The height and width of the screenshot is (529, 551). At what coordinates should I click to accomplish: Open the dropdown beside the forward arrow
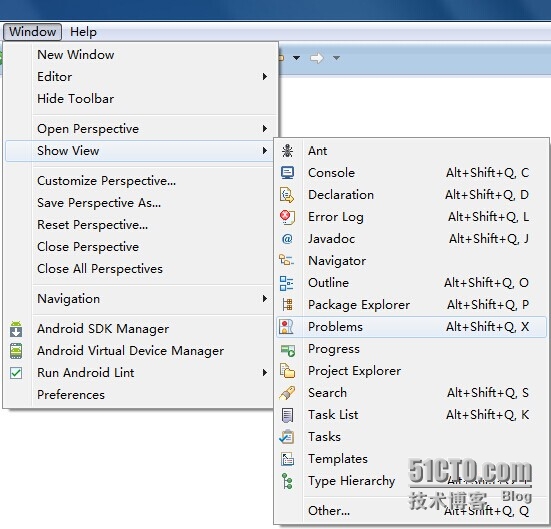[x=336, y=58]
